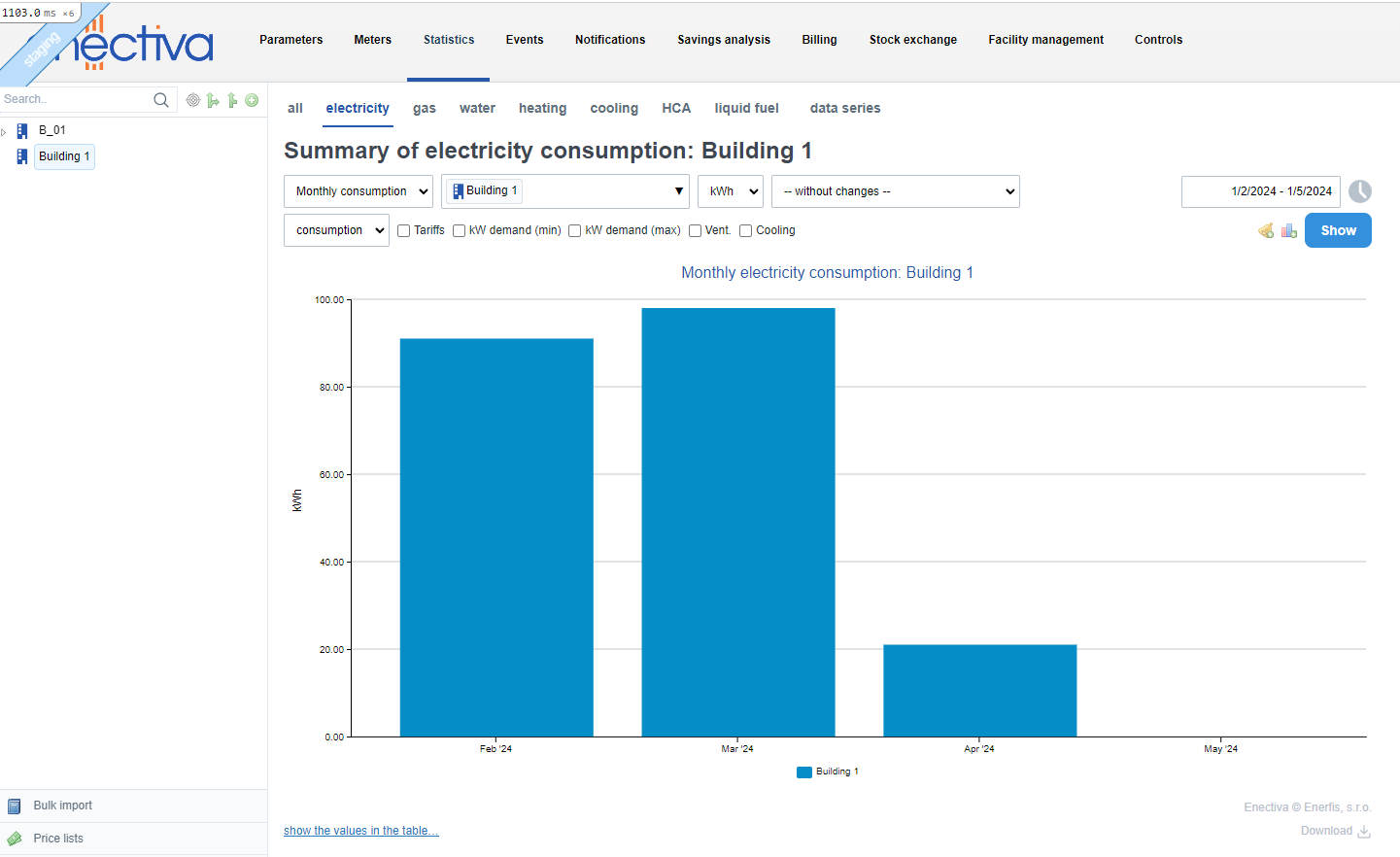
Task: Toggle the kW demand (max) checkbox
Action: [x=575, y=231]
